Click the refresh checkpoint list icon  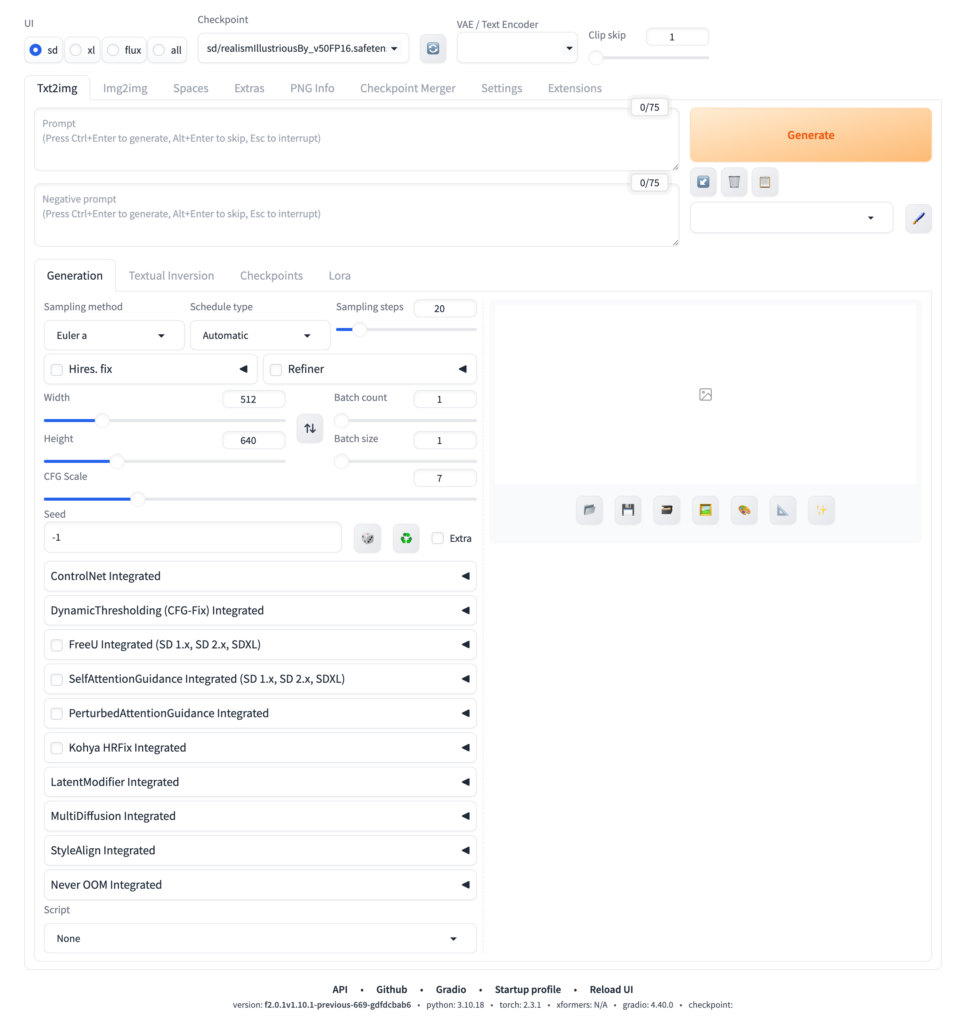433,48
